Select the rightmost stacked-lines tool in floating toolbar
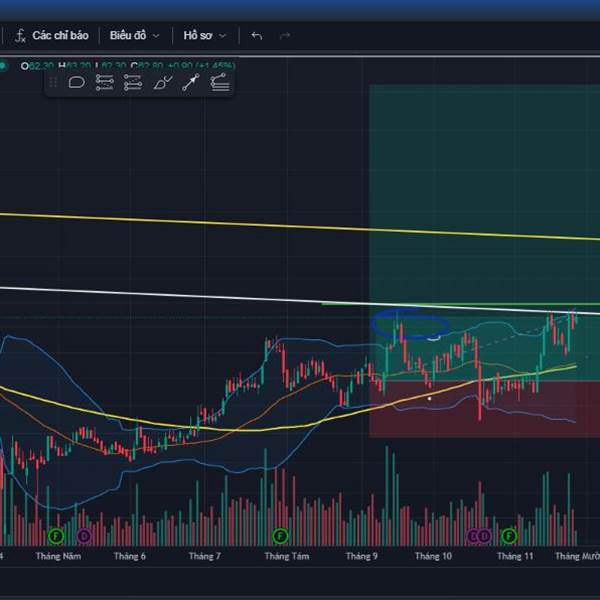 [x=220, y=83]
